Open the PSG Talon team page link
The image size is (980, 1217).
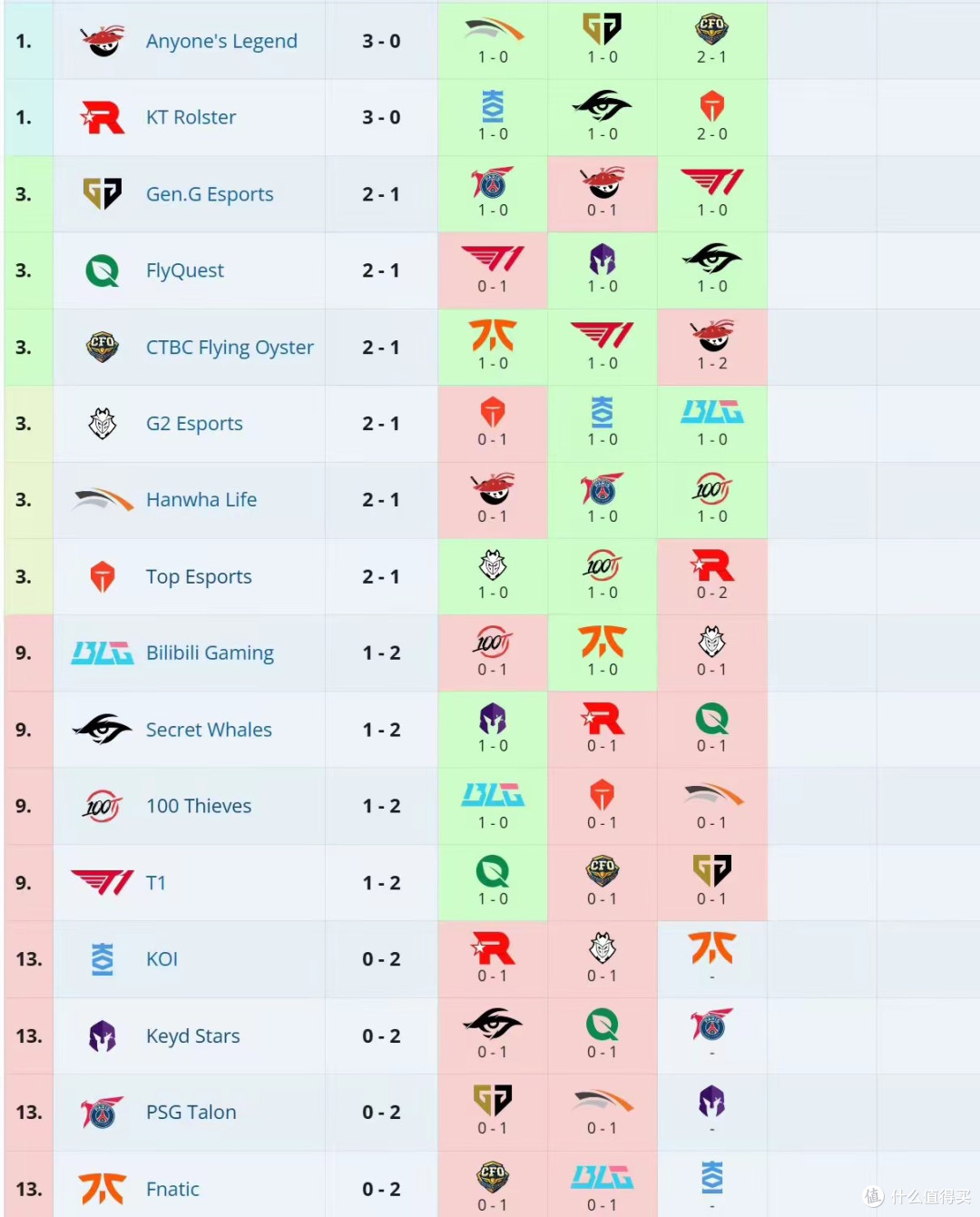pyautogui.click(x=191, y=1112)
